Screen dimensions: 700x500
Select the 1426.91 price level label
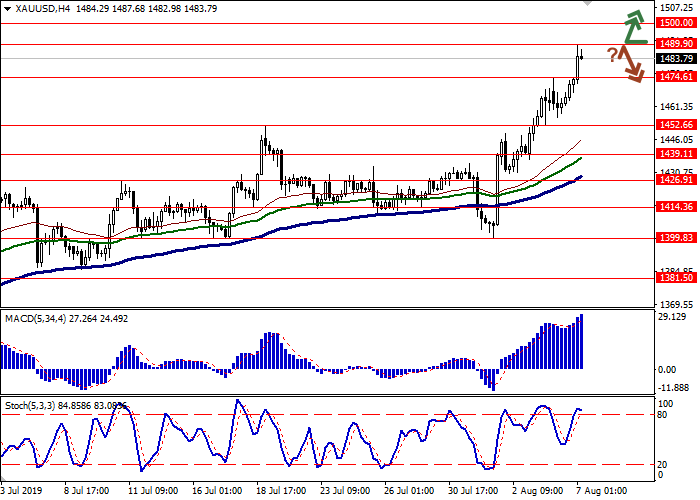pyautogui.click(x=670, y=181)
